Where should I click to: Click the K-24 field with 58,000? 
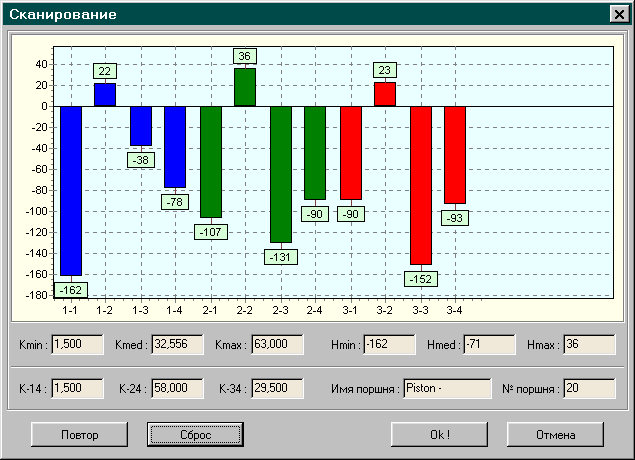177,388
